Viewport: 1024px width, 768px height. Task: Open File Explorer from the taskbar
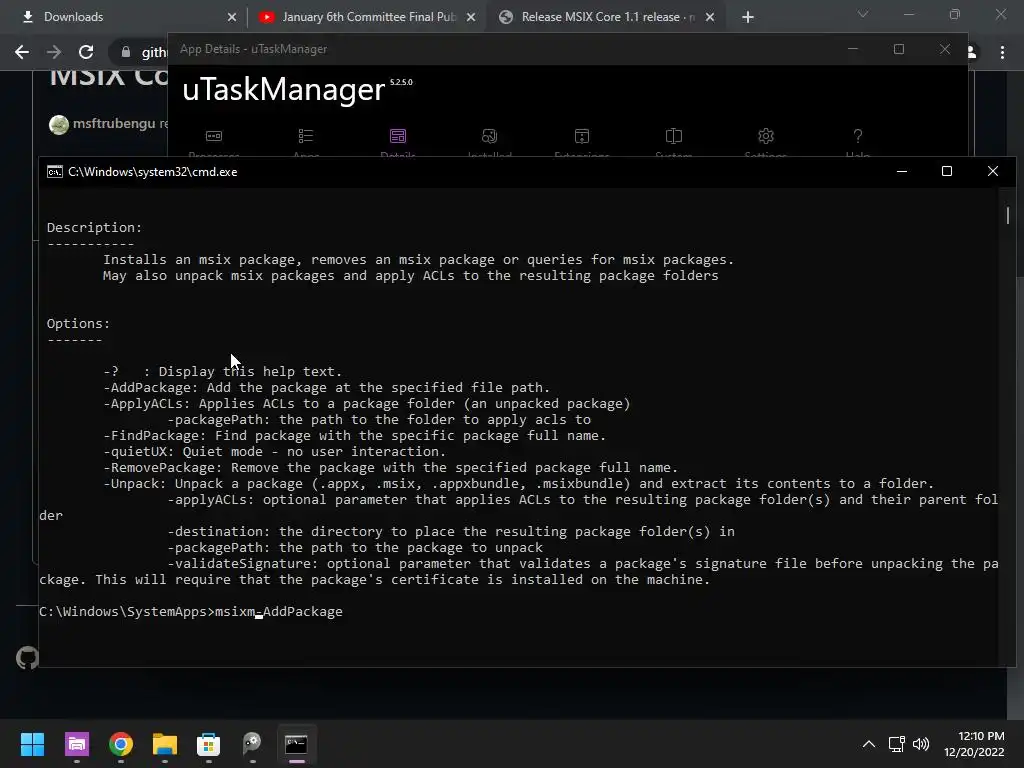165,744
